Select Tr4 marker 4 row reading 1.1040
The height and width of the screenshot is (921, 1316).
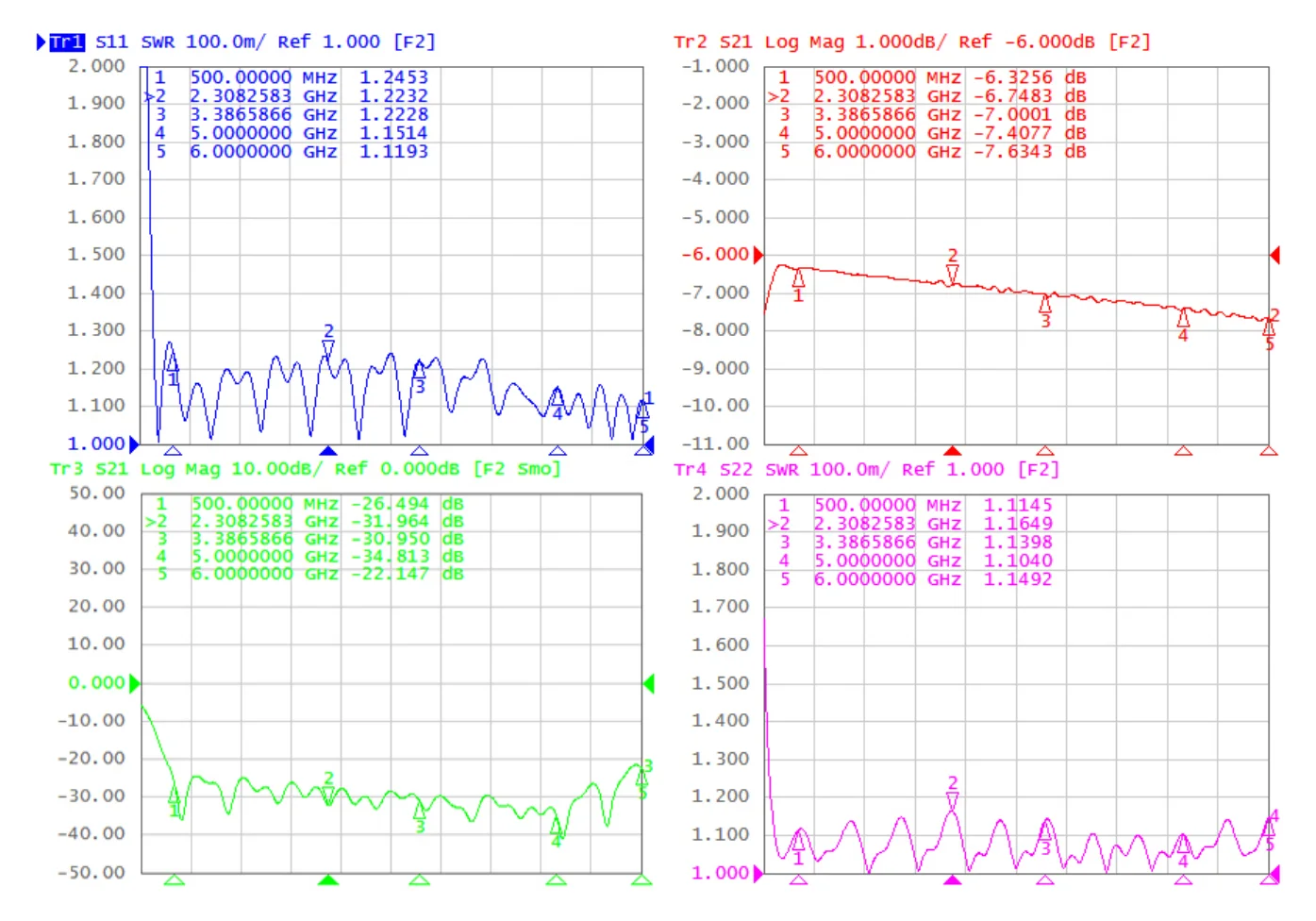point(915,561)
